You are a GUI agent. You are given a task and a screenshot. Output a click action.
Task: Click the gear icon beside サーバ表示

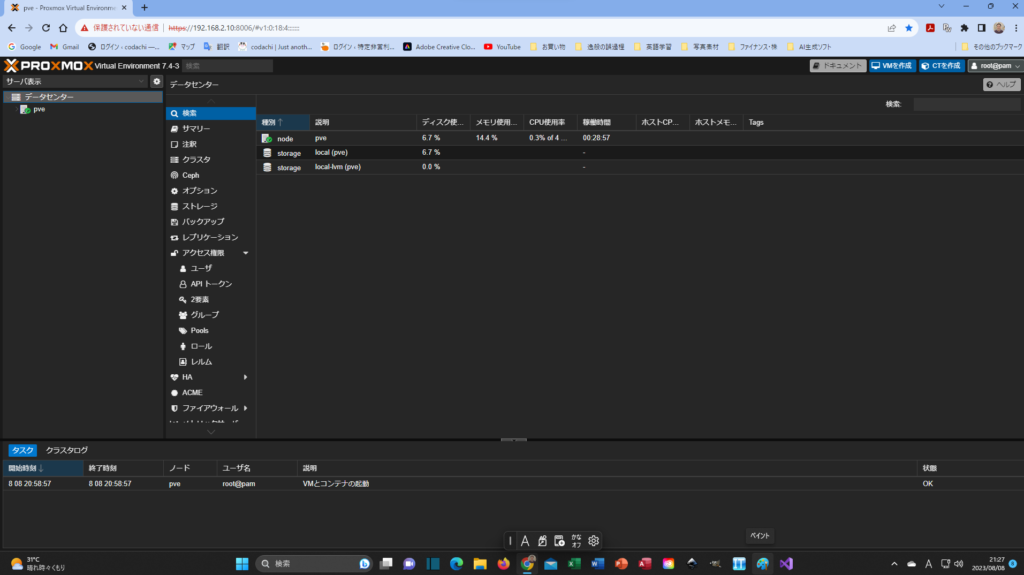(156, 81)
